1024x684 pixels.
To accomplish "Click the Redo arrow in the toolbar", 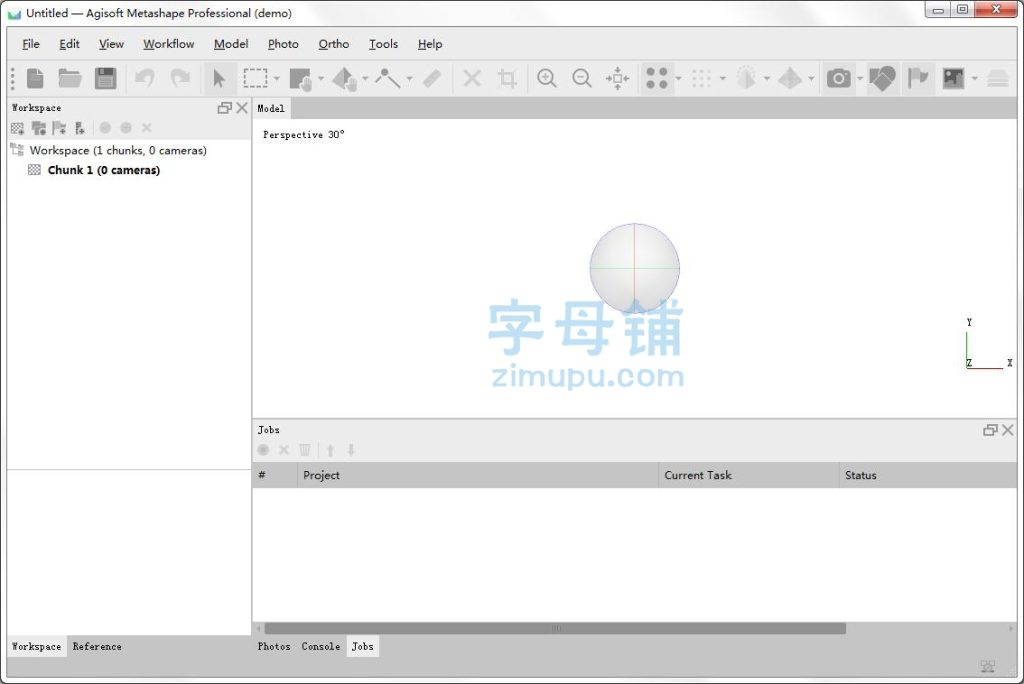I will 180,78.
